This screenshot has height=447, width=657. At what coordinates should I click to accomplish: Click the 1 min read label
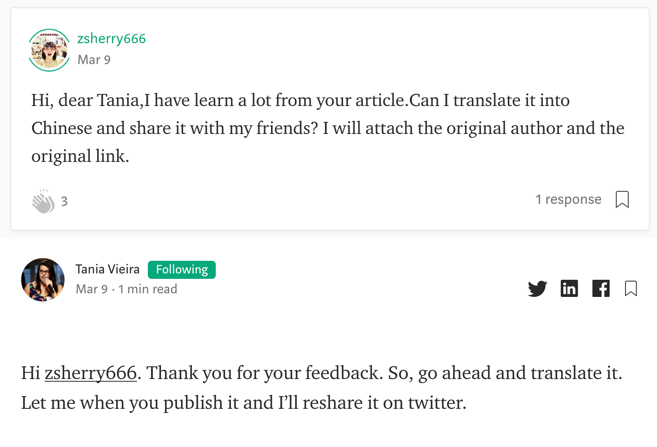[147, 289]
